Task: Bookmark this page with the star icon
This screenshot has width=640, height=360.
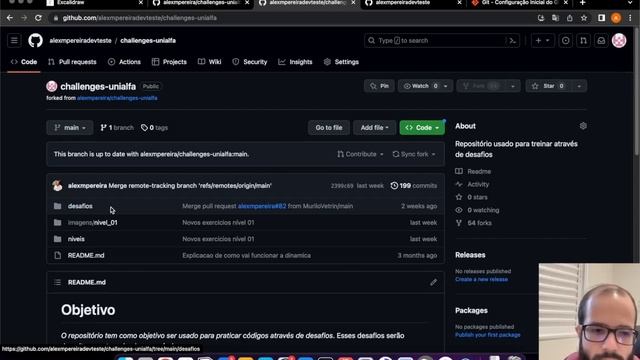Action: (584, 18)
